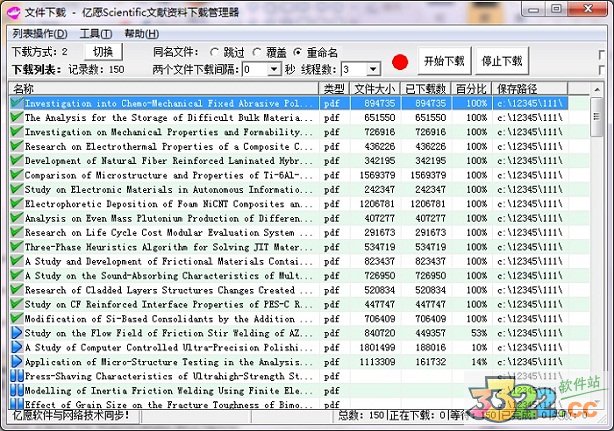Click the 总数: 150 status bar entry
Screen dimensions: 614x431
pyautogui.click(x=361, y=415)
